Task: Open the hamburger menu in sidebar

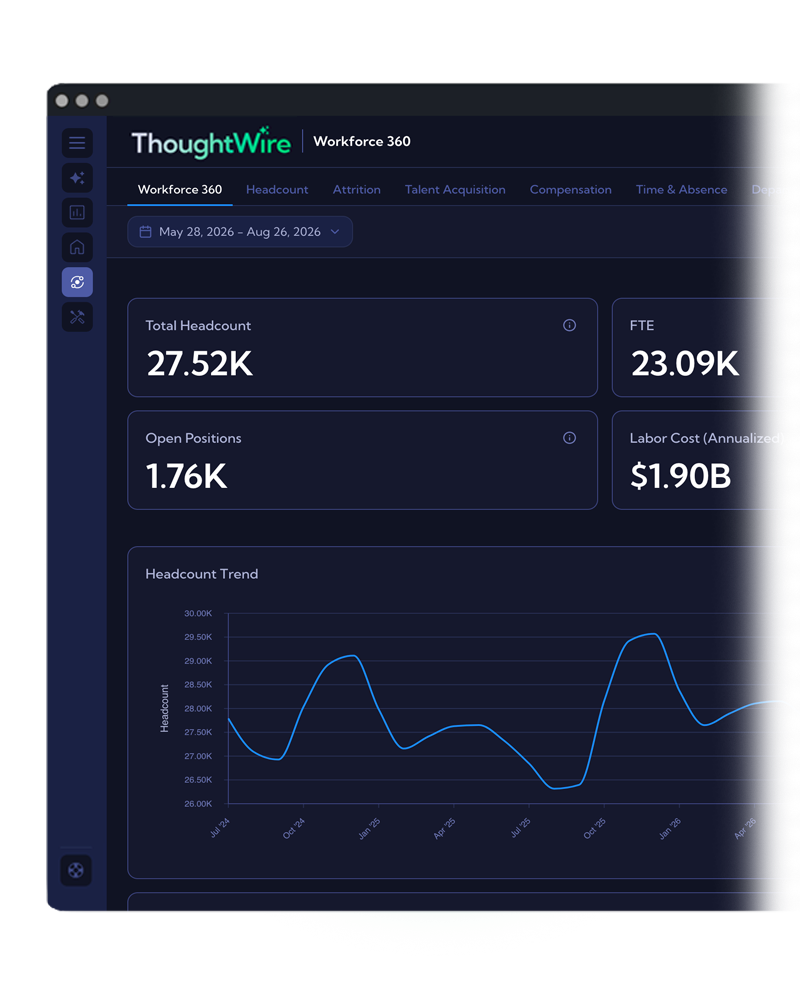Action: tap(78, 143)
